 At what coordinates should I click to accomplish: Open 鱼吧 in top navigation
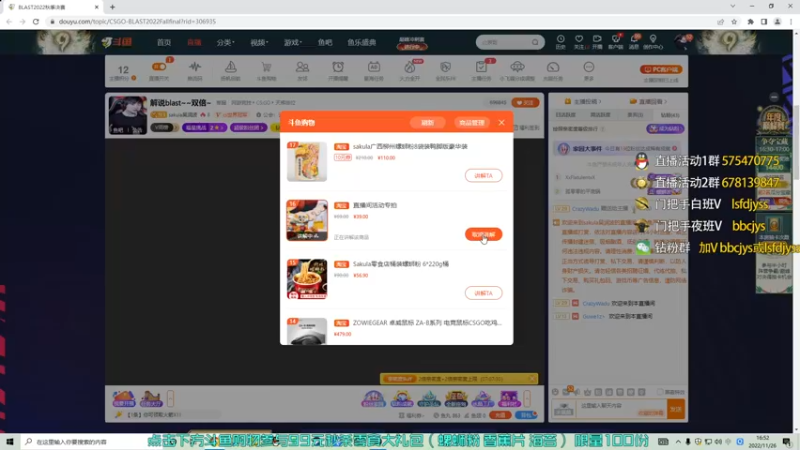click(x=324, y=42)
